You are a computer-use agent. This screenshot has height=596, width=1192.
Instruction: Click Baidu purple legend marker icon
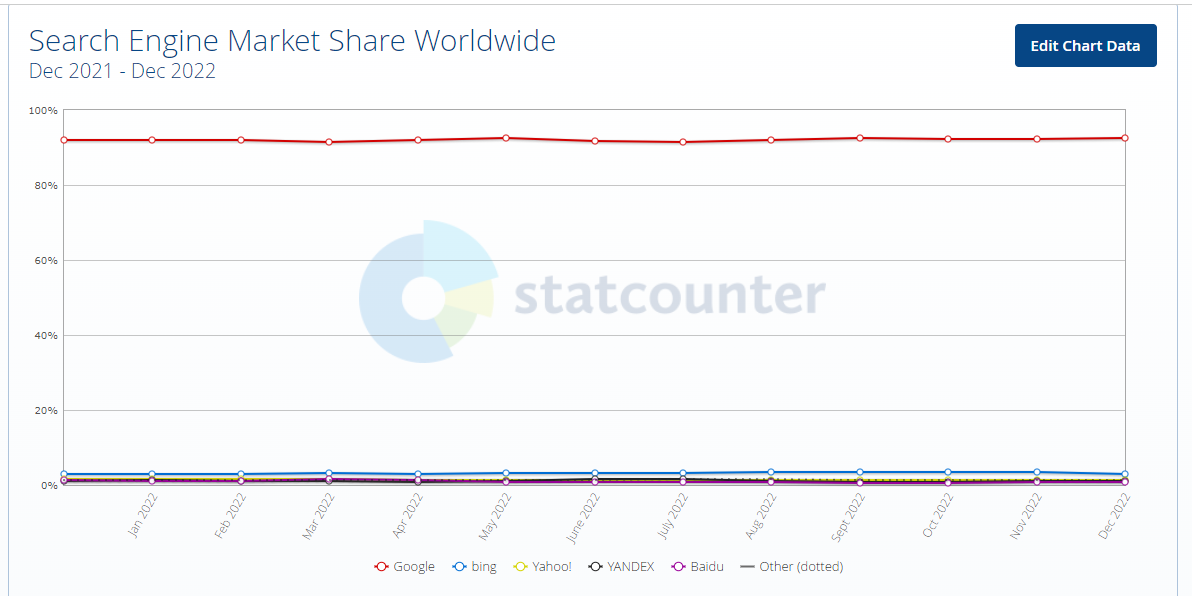pyautogui.click(x=679, y=566)
